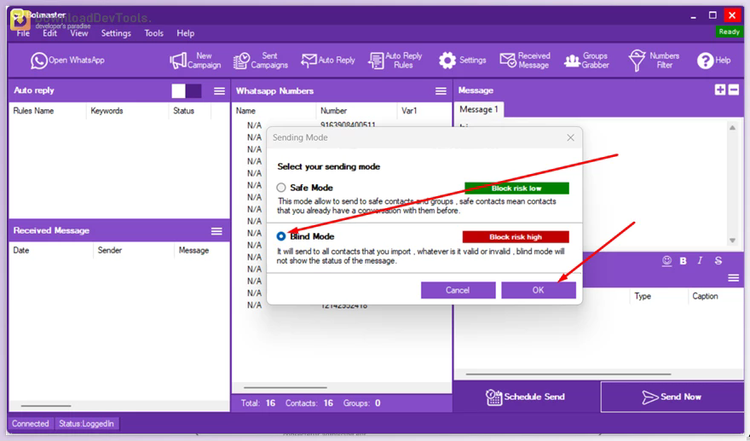The image size is (750, 441).
Task: Click the Status:LoggedIn status entry
Action: coord(86,423)
